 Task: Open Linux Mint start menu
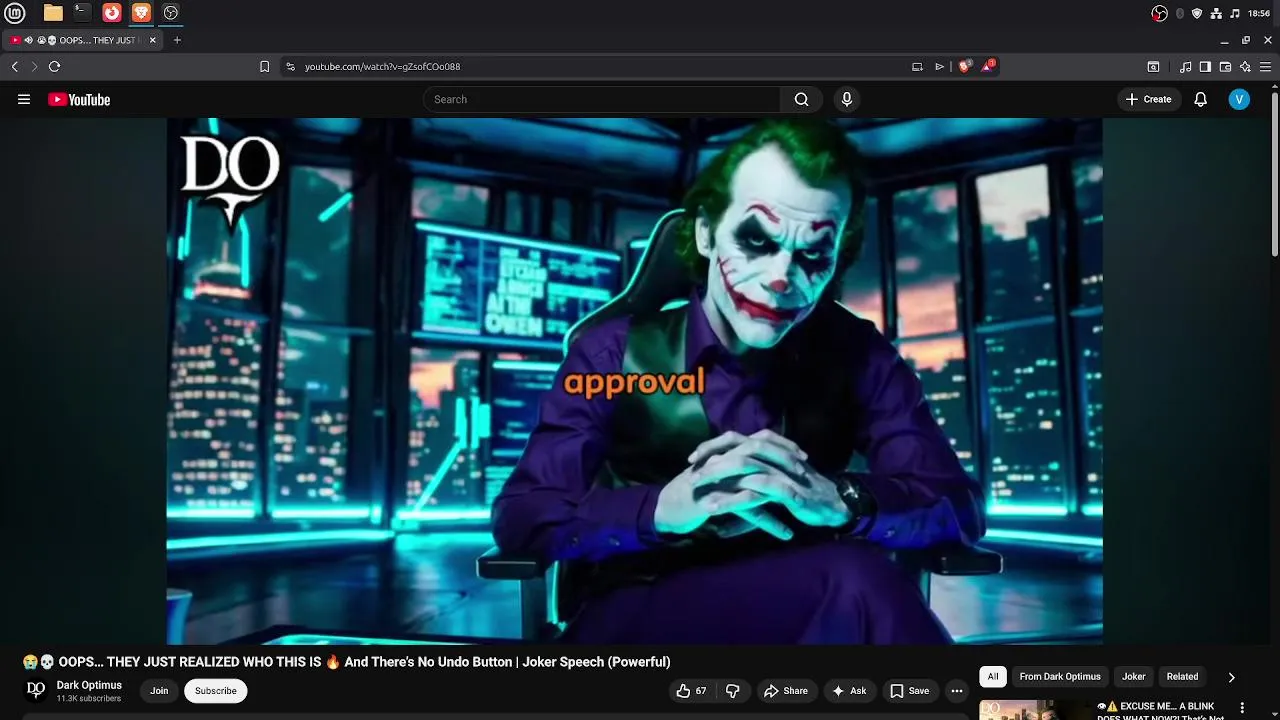pyautogui.click(x=14, y=13)
